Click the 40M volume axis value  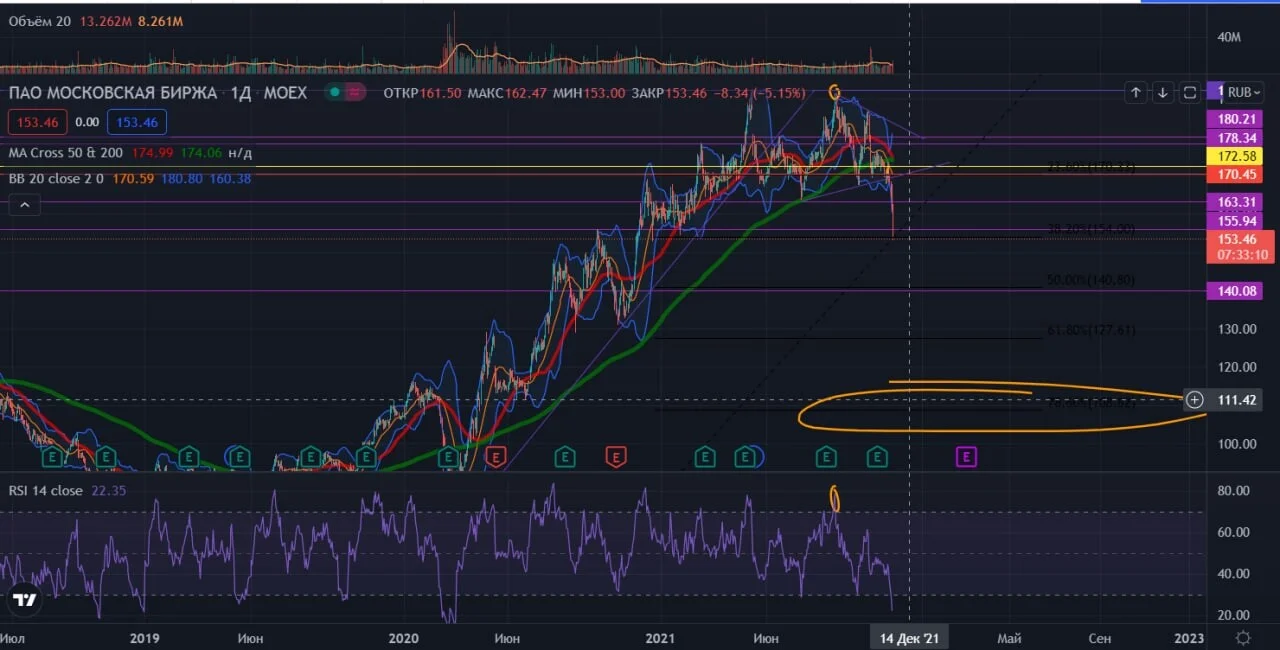click(x=1229, y=37)
